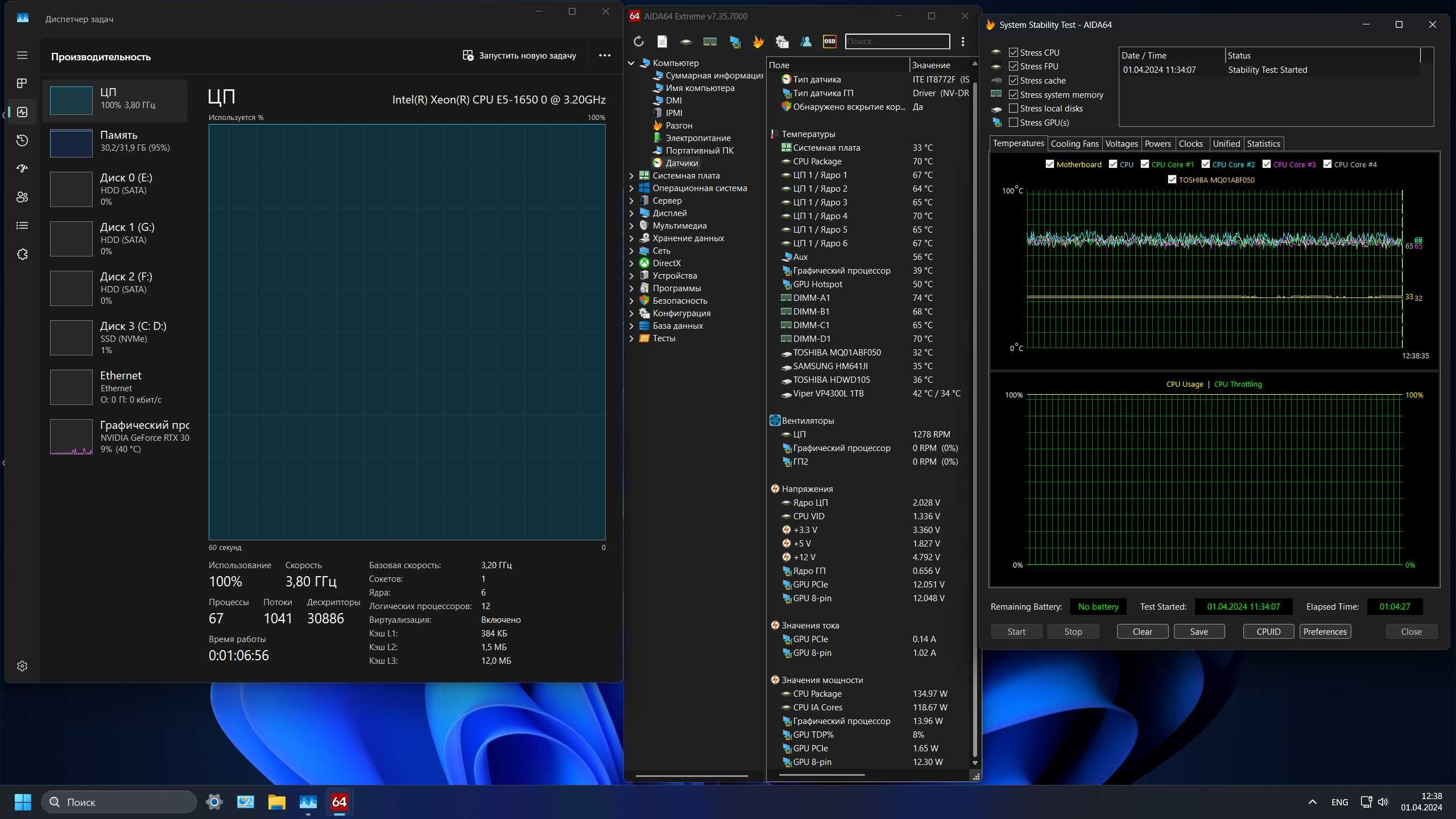This screenshot has width=1456, height=819.
Task: Click AIDA64 icon in taskbar
Action: [339, 802]
